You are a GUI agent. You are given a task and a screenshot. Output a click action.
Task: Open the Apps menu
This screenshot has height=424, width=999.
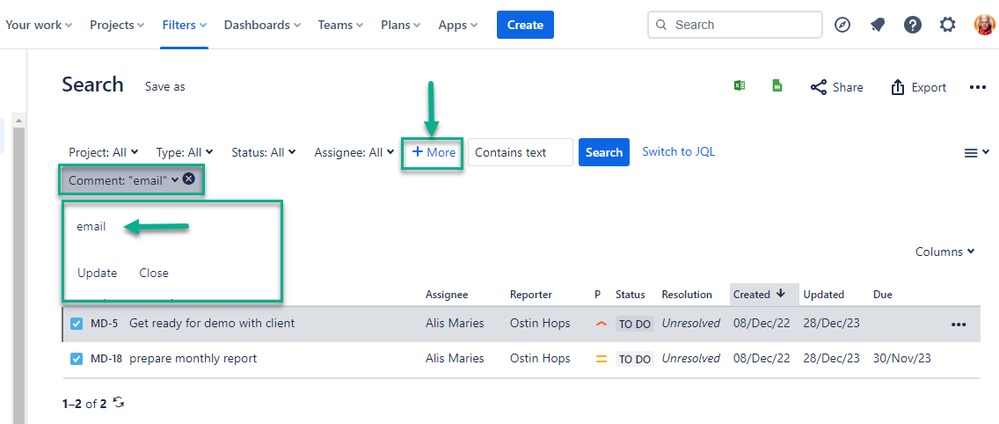click(x=457, y=25)
